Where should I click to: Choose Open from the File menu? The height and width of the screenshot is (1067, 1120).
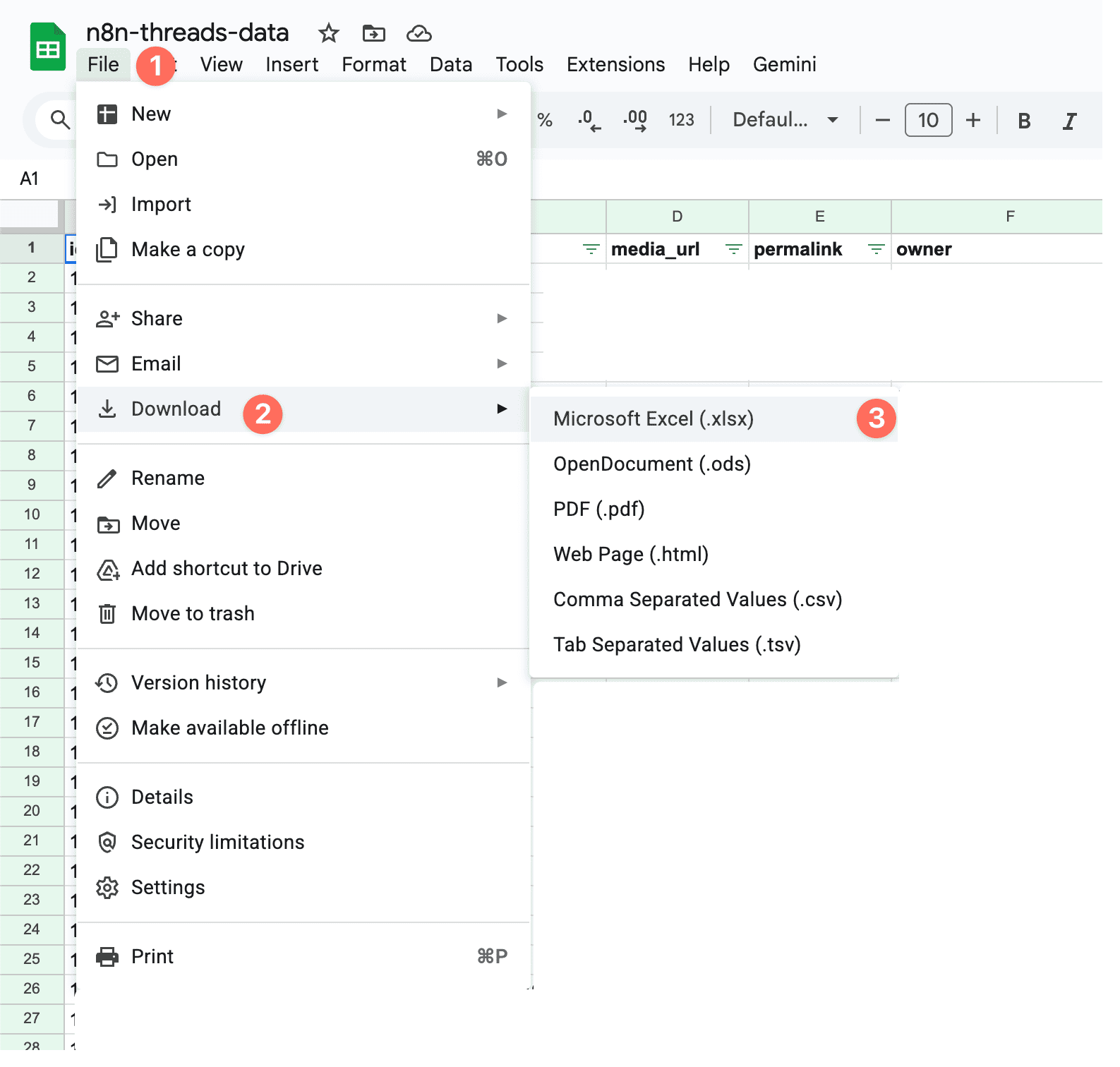tap(303, 159)
